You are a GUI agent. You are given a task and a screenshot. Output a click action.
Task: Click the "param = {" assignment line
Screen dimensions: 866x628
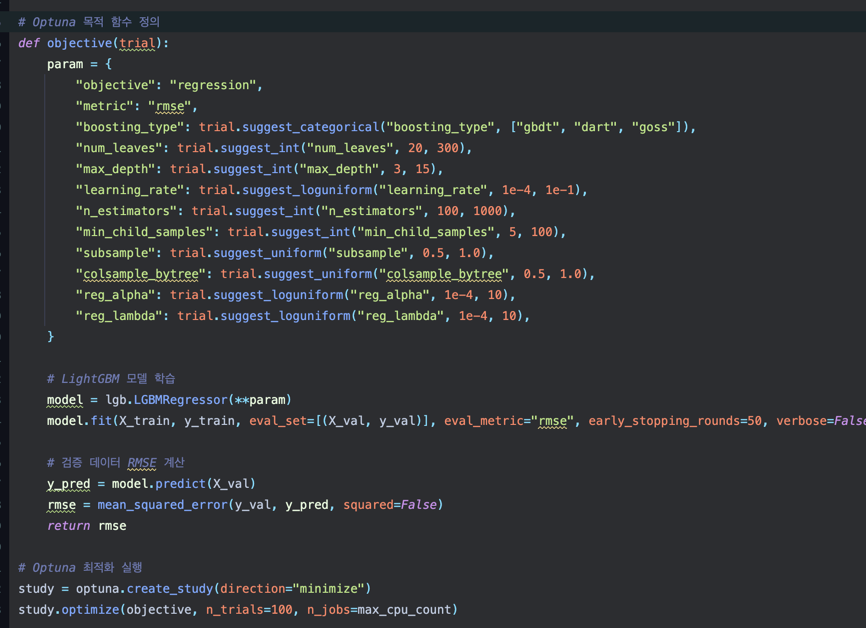pyautogui.click(x=80, y=64)
